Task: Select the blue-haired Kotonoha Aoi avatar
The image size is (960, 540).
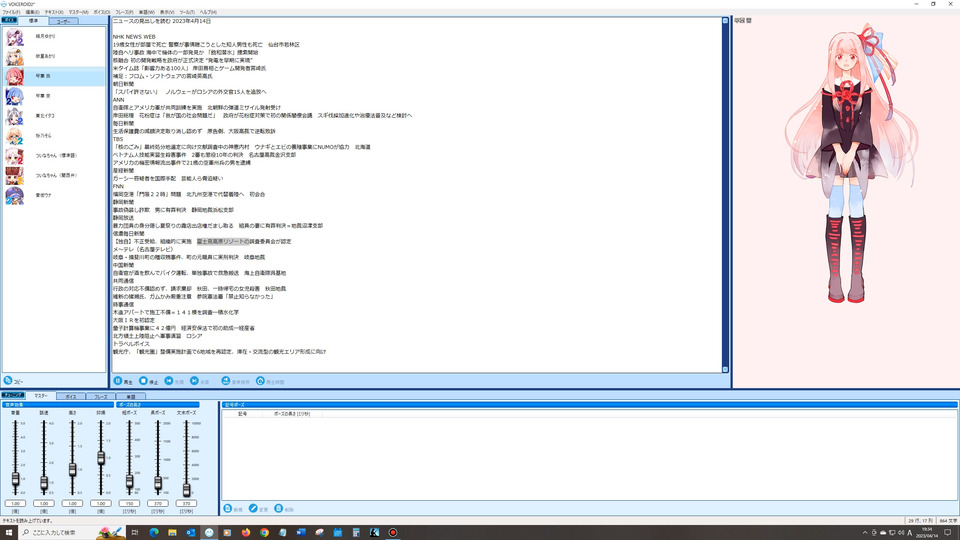Action: tap(15, 96)
